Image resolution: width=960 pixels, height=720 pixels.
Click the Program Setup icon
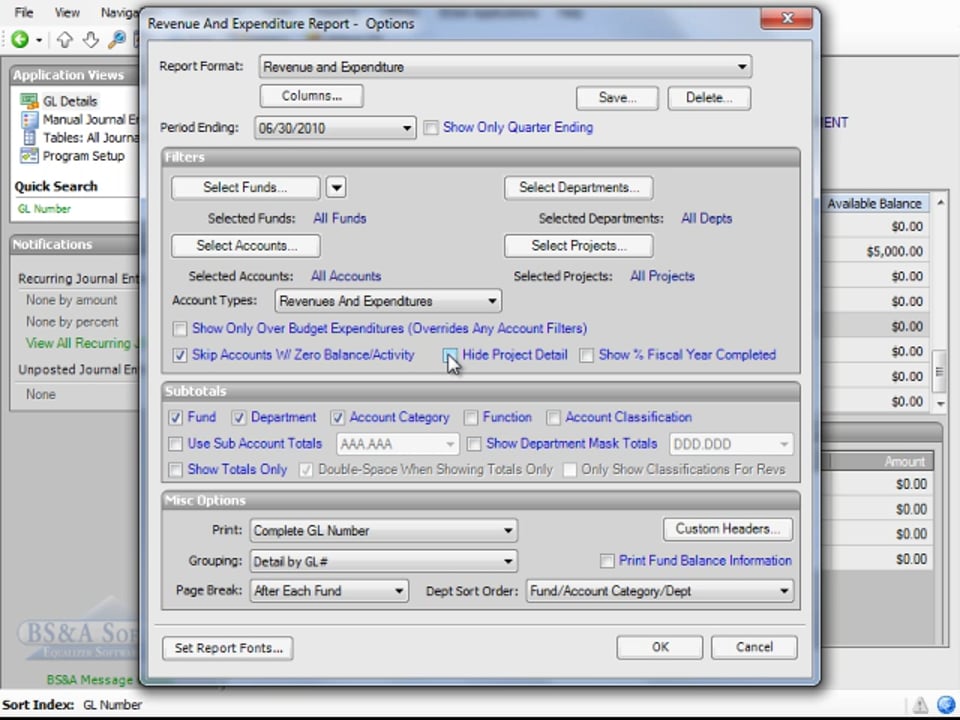(29, 156)
